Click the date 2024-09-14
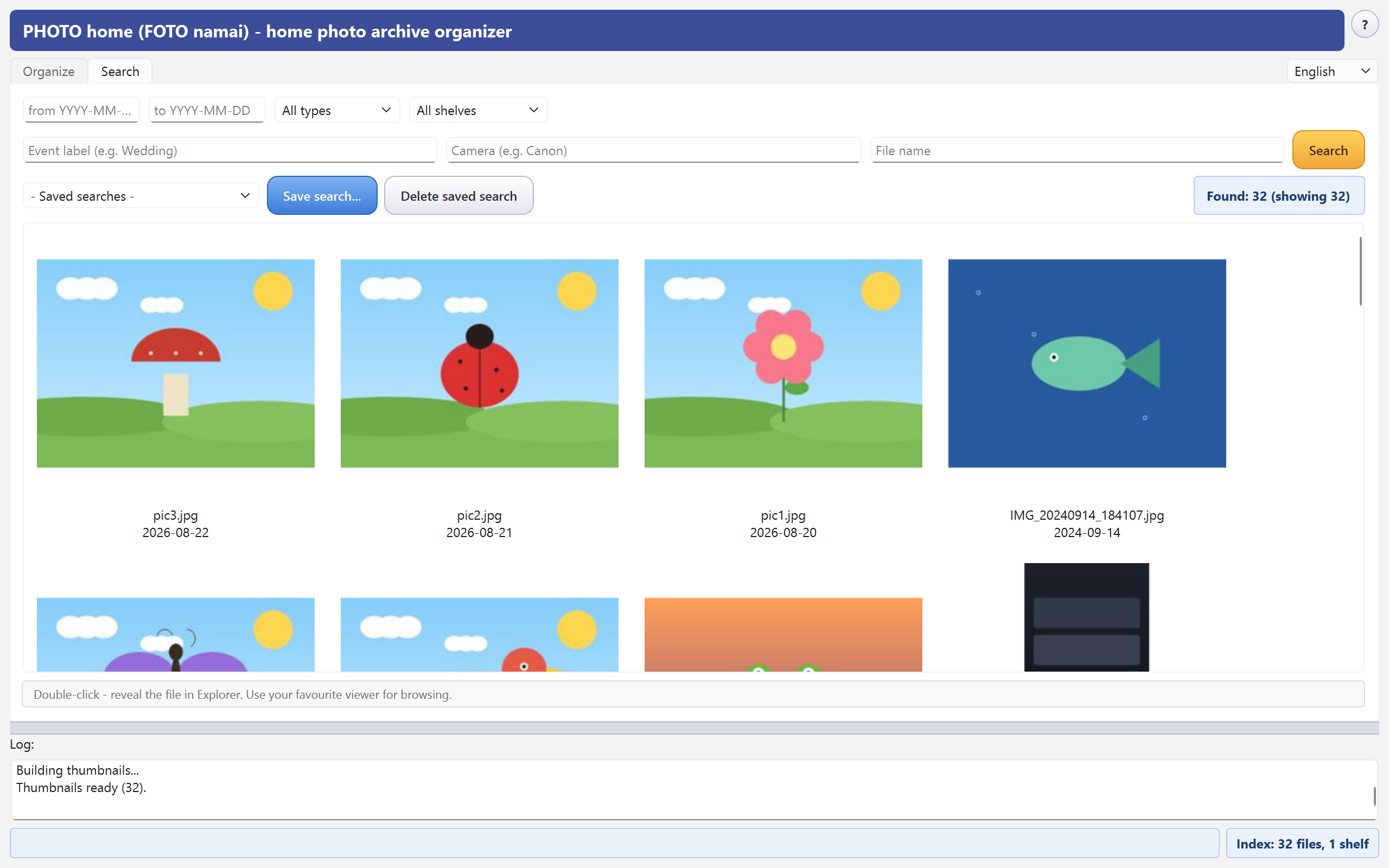The width and height of the screenshot is (1389, 868). 1087,533
